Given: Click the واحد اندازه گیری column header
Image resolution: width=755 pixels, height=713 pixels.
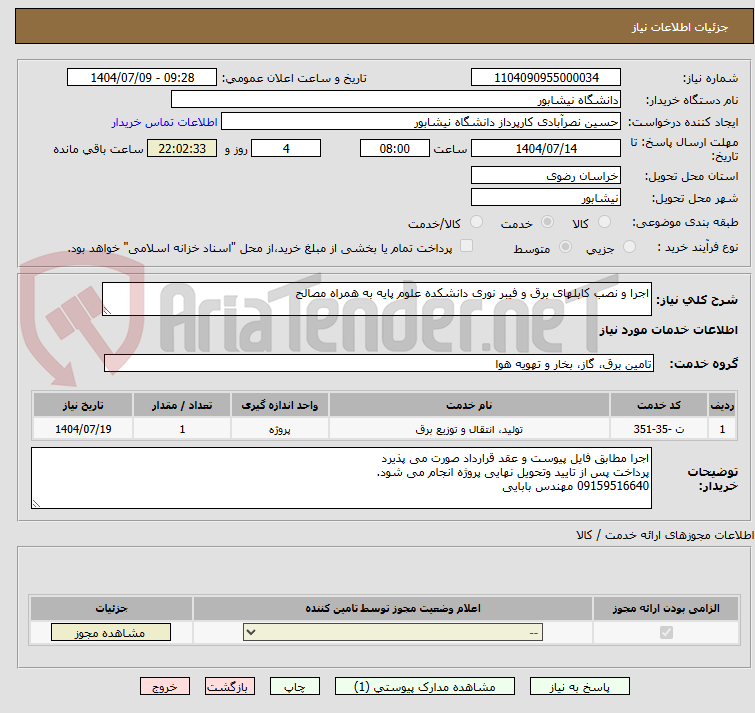Looking at the screenshot, I should click(x=280, y=405).
